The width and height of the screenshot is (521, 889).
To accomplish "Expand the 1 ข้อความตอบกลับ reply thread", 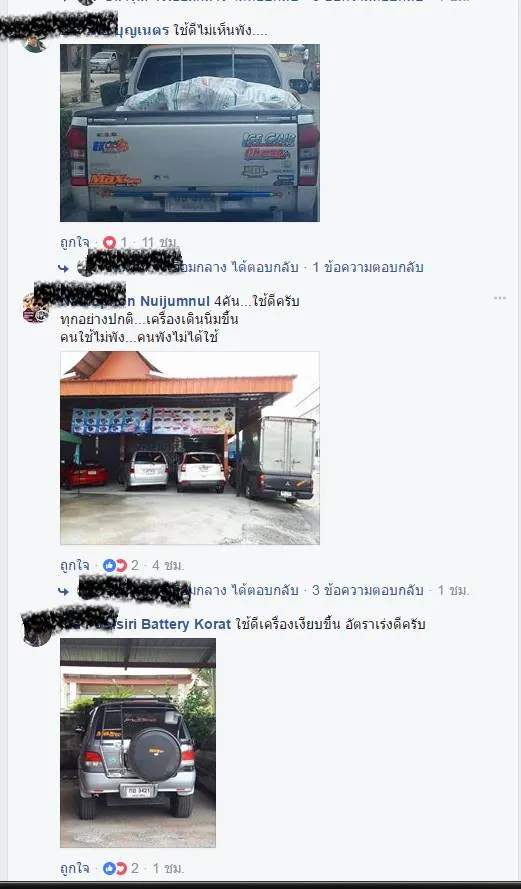I will pyautogui.click(x=368, y=268).
